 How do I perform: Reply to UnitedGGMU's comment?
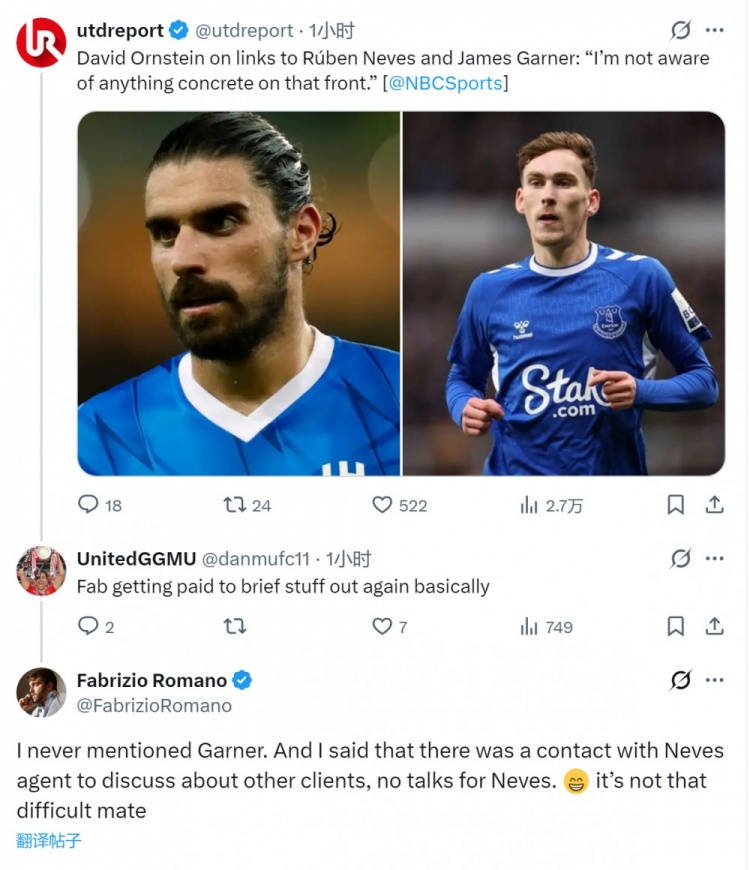click(x=89, y=626)
